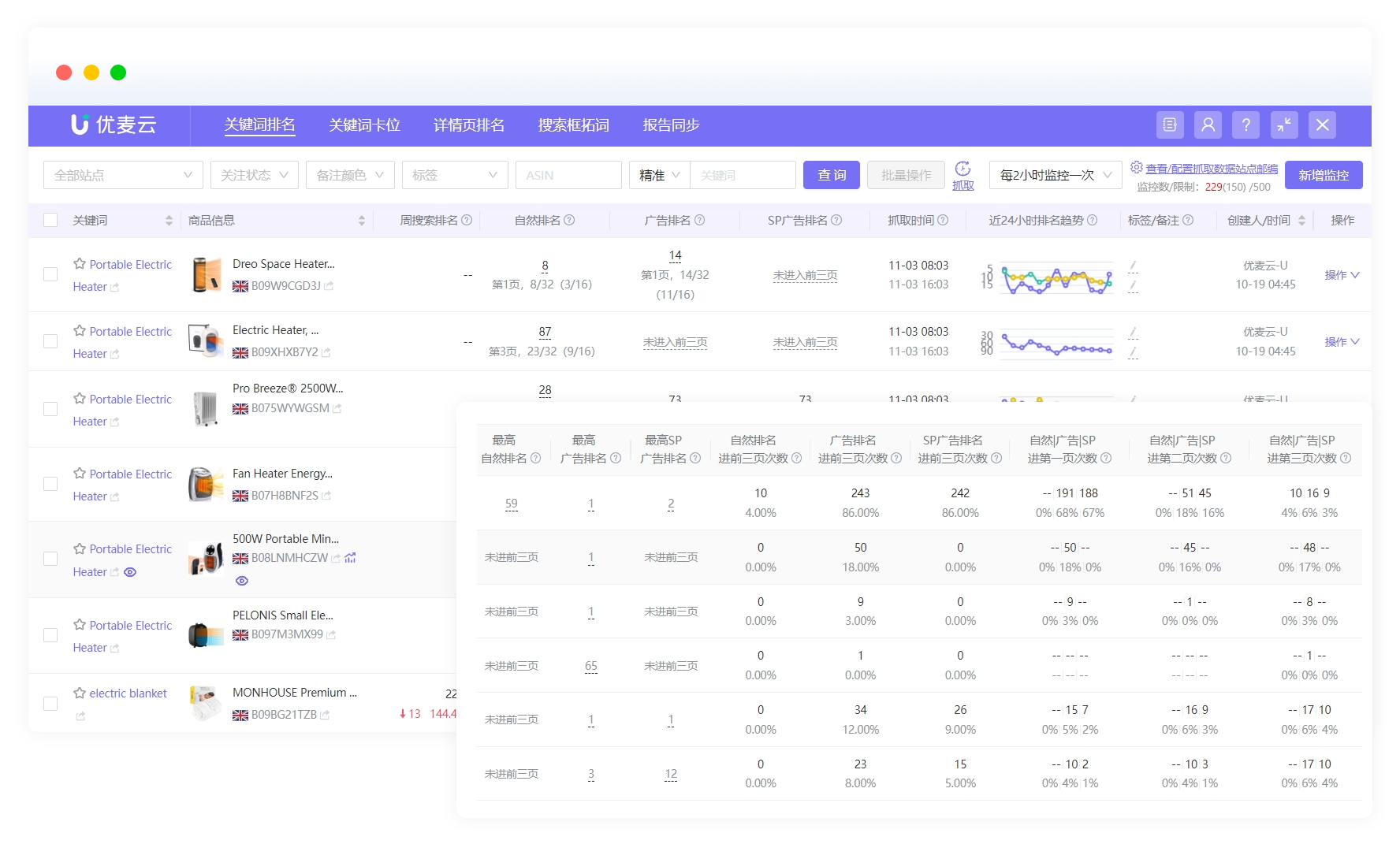Click the 新增监控 button

coord(1324,175)
